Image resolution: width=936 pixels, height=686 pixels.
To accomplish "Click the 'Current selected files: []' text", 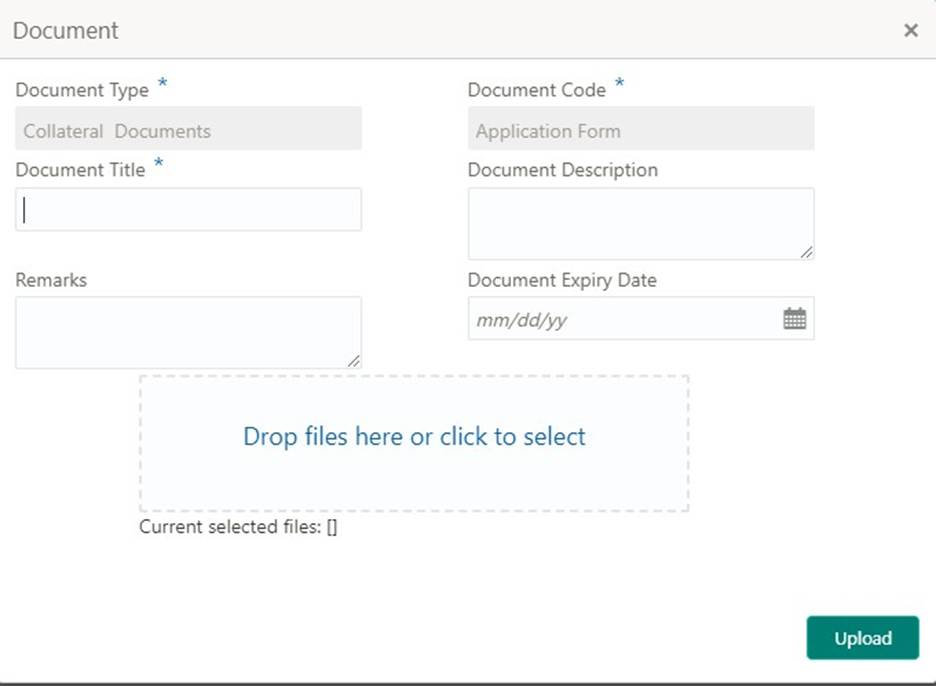I will (x=238, y=527).
